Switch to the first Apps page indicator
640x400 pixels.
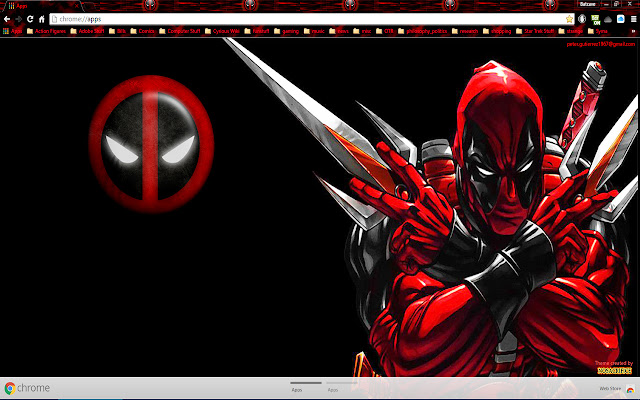click(x=306, y=387)
